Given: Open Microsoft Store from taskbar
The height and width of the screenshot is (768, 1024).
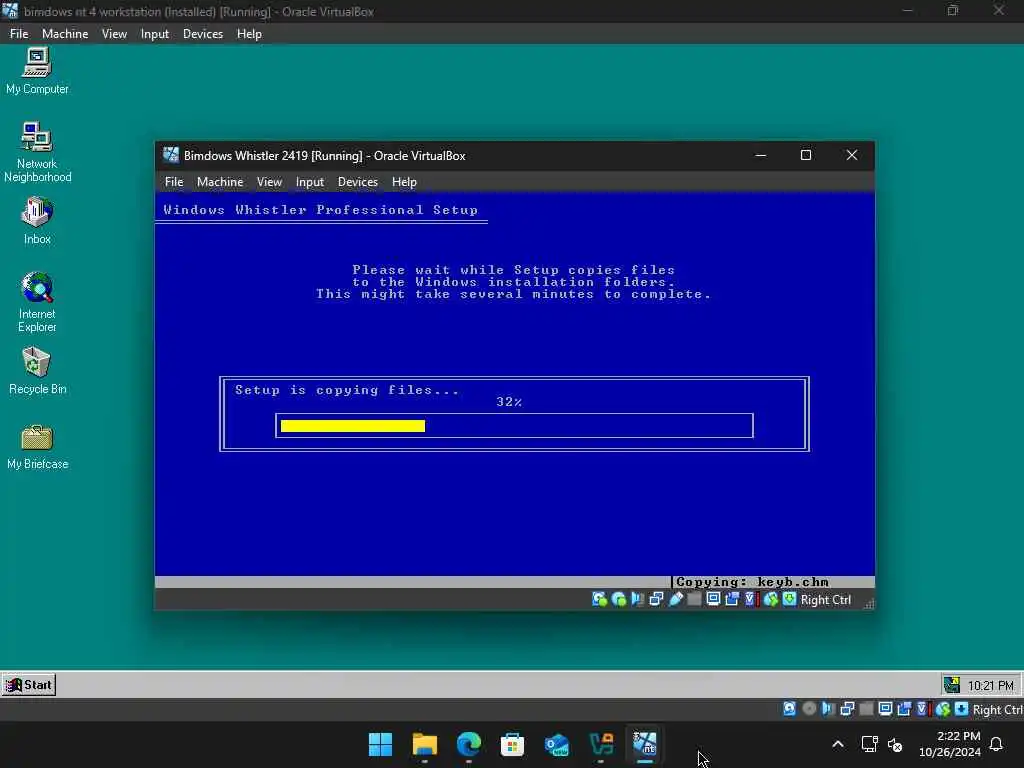Looking at the screenshot, I should click(x=513, y=744).
